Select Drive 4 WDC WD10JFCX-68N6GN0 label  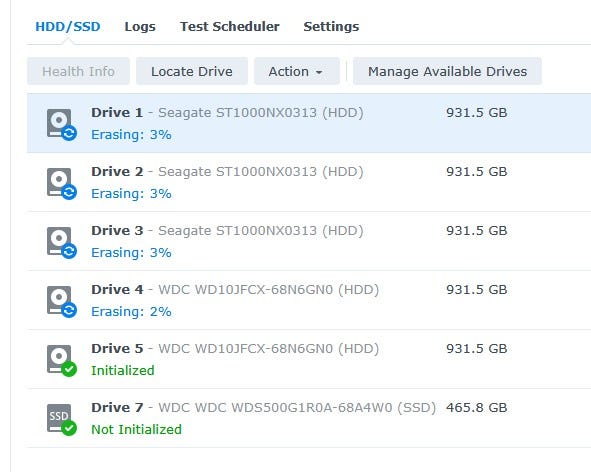tap(235, 290)
